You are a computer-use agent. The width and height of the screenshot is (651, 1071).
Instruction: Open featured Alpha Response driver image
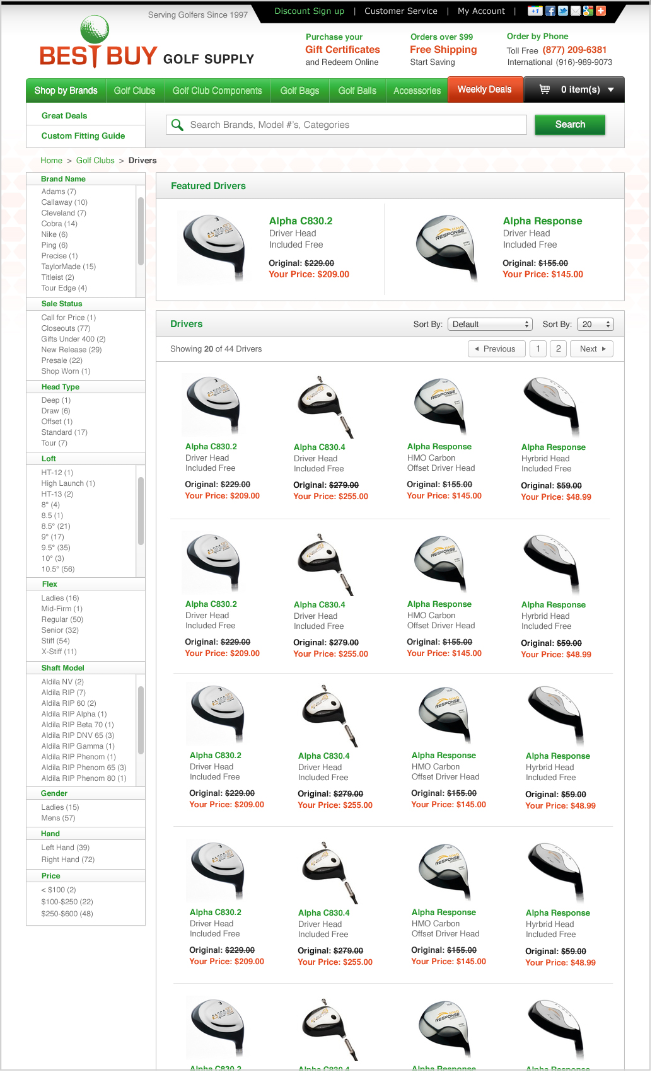pyautogui.click(x=447, y=248)
